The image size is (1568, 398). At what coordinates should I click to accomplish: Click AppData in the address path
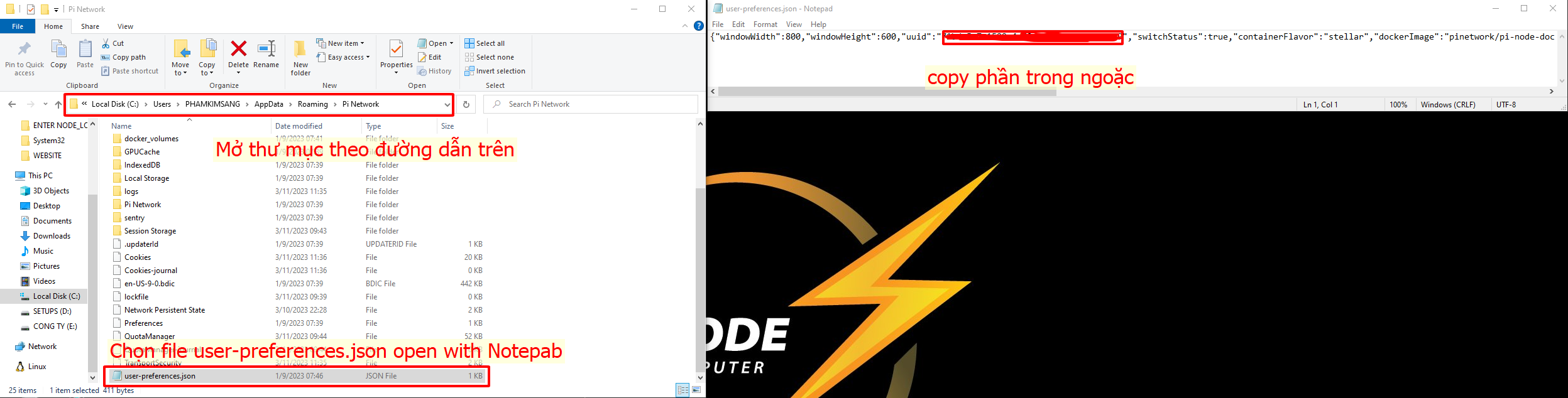[x=269, y=104]
